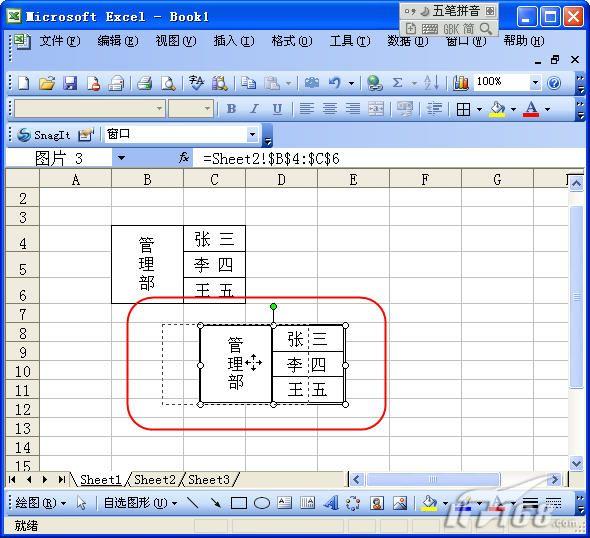This screenshot has height=538, width=590.
Task: Expand the SnagIt 窗口 capture dropdown
Action: tap(252, 134)
